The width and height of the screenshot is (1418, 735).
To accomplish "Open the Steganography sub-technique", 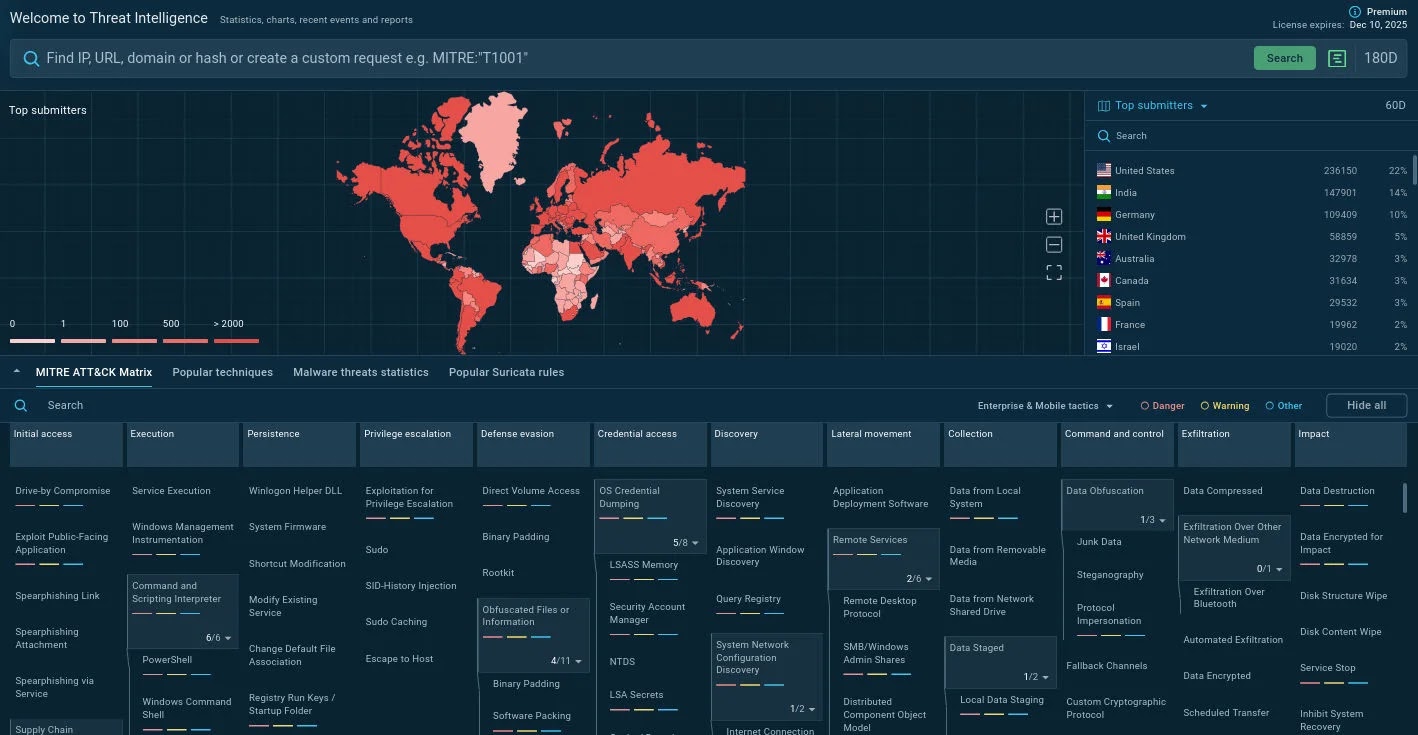I will point(1110,575).
